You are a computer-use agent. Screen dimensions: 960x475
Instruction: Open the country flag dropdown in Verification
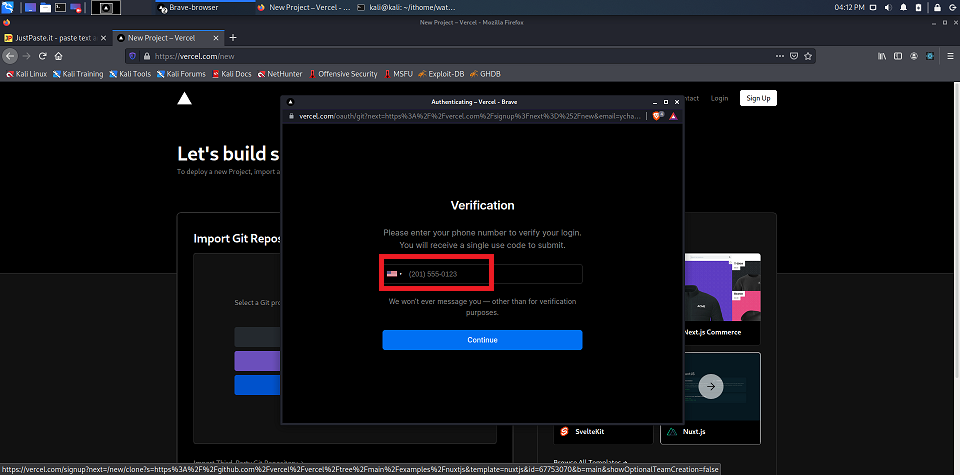[394, 274]
